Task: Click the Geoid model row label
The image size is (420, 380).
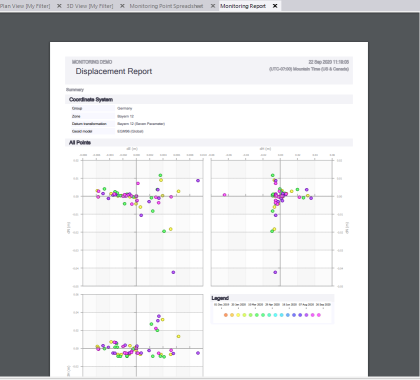Action: (82, 131)
